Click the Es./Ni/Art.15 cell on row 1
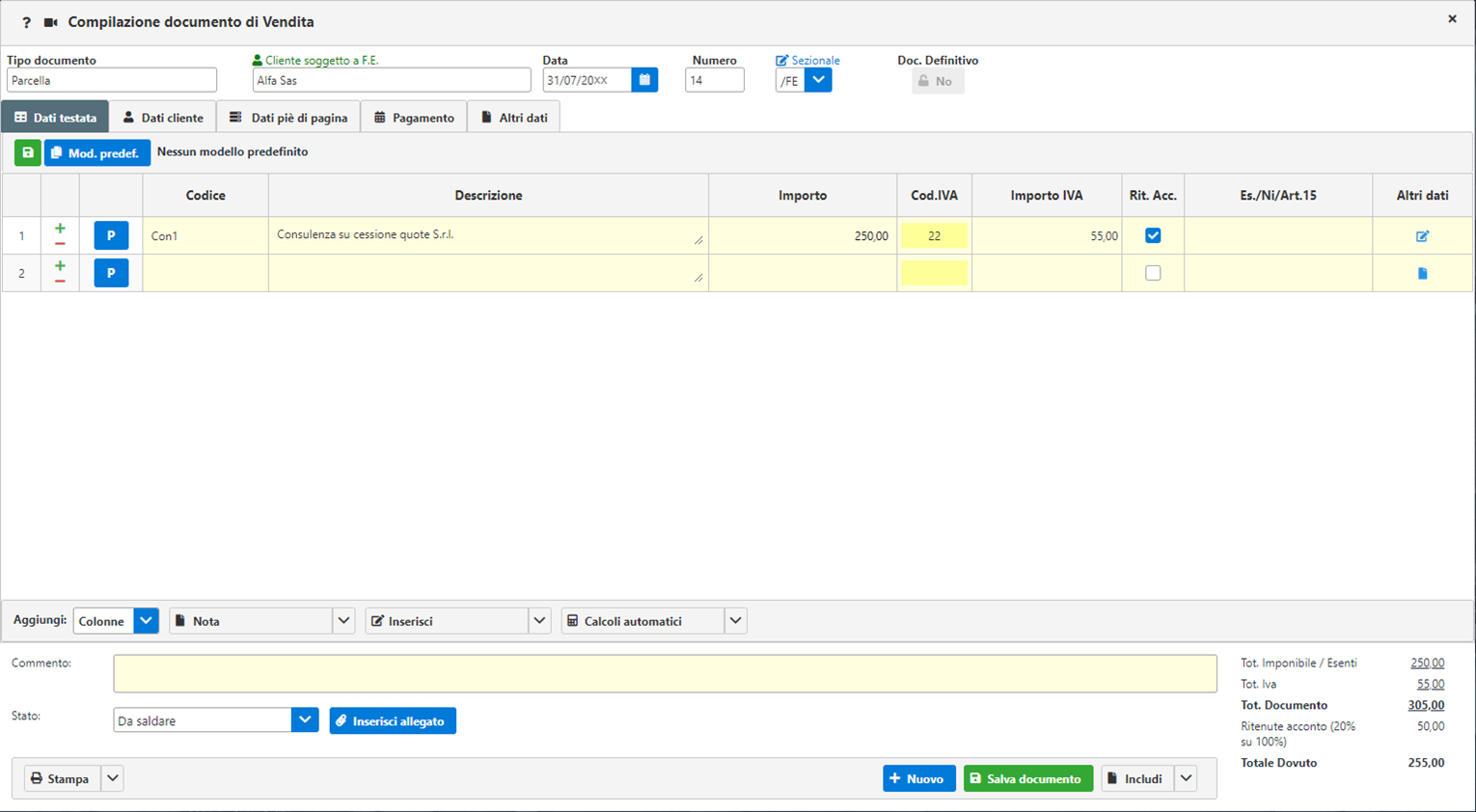This screenshot has height=812, width=1476. click(x=1278, y=235)
